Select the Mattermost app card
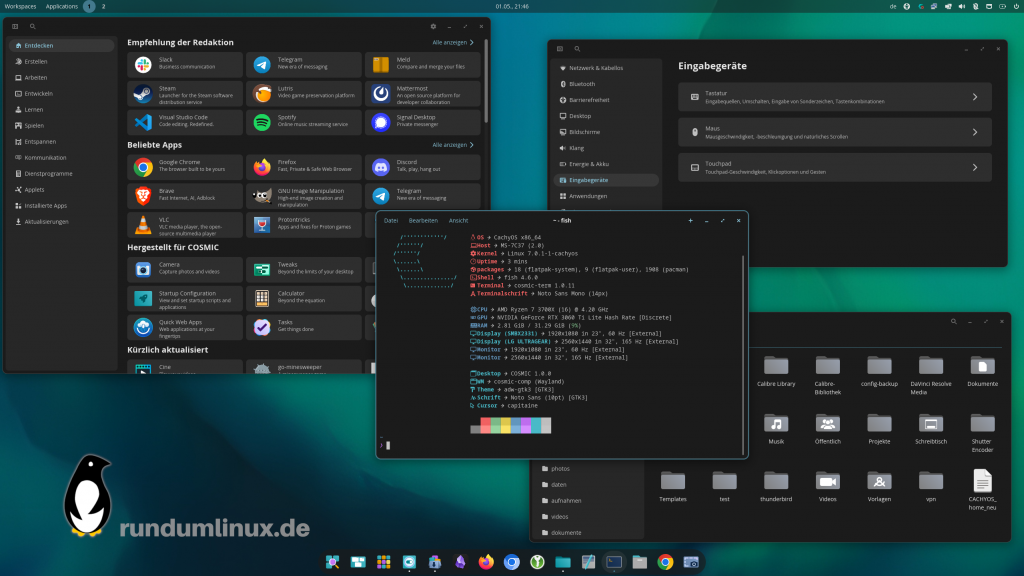 423,94
